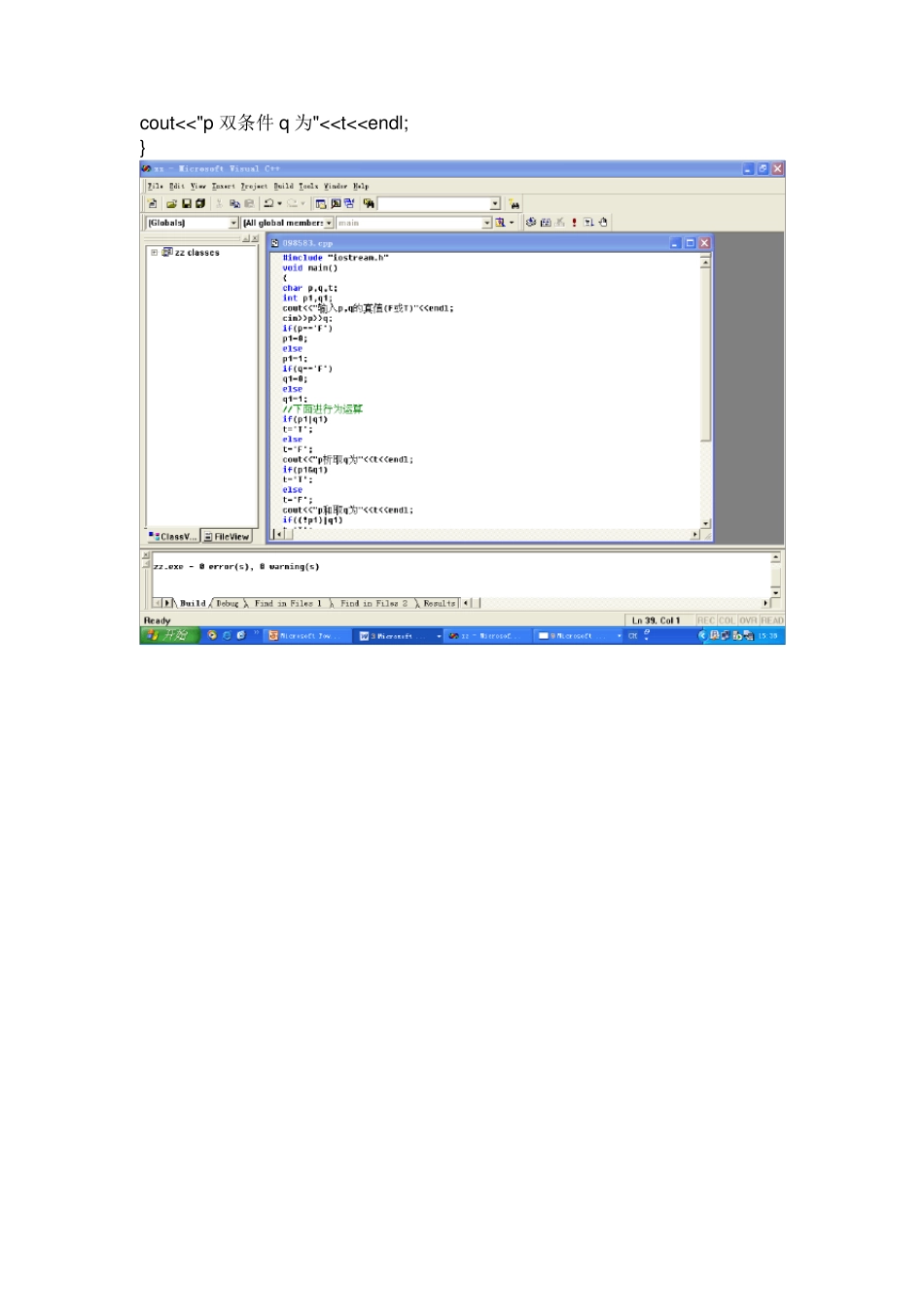Select the Find in Files 1 tab

tap(288, 603)
